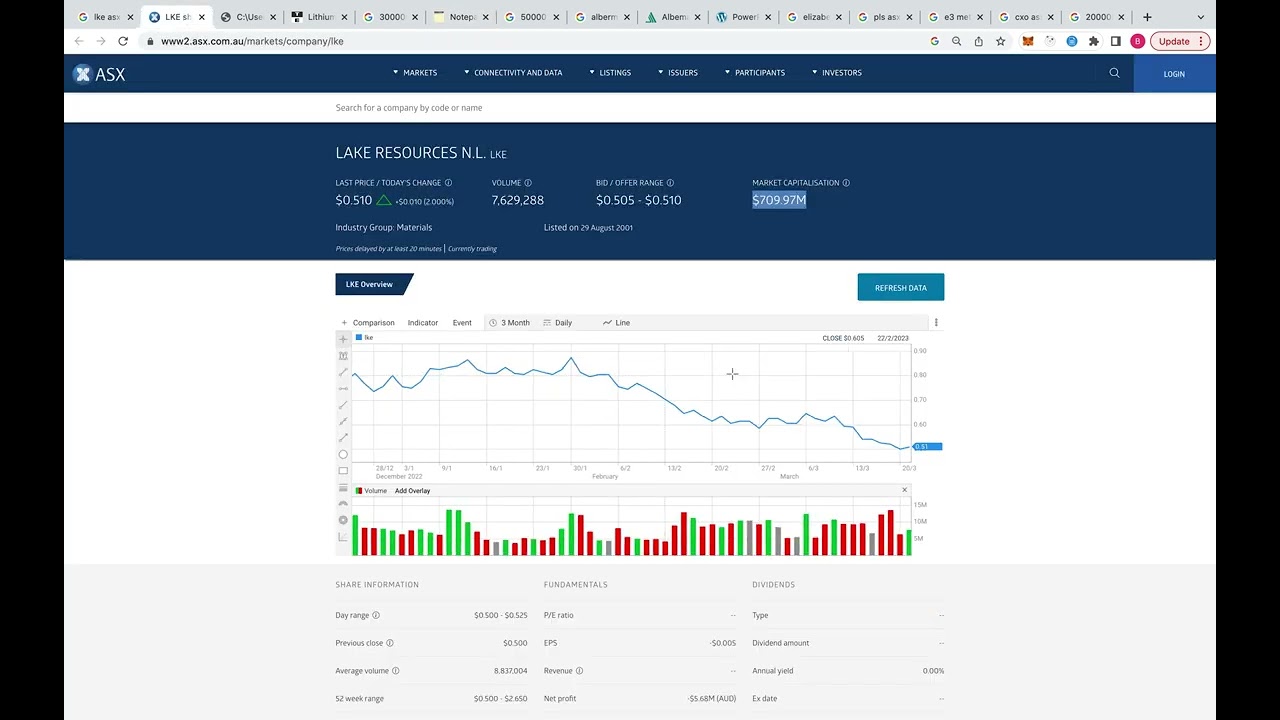Click the '$0.500 - $2.650' 52 week range value
This screenshot has height=720, width=1280.
pyautogui.click(x=500, y=698)
